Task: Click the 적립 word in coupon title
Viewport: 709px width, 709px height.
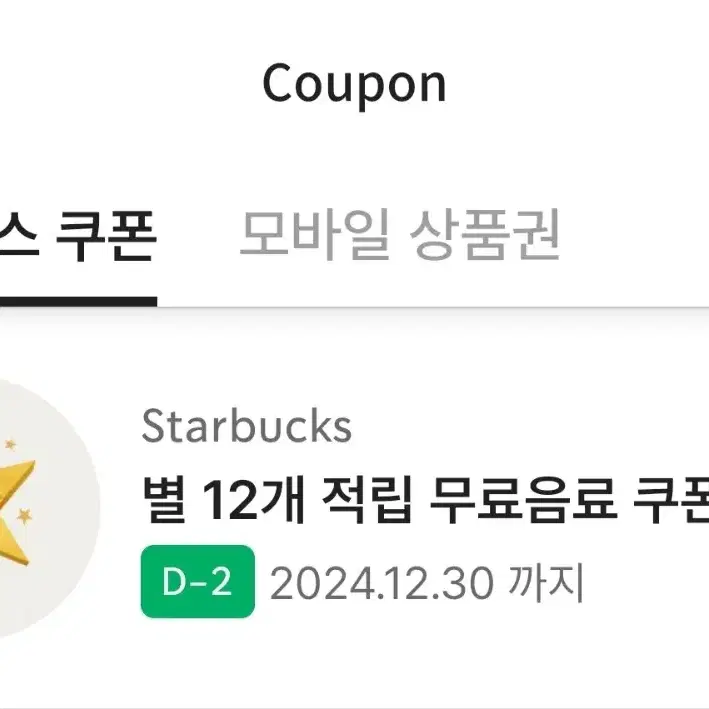Action: 367,500
